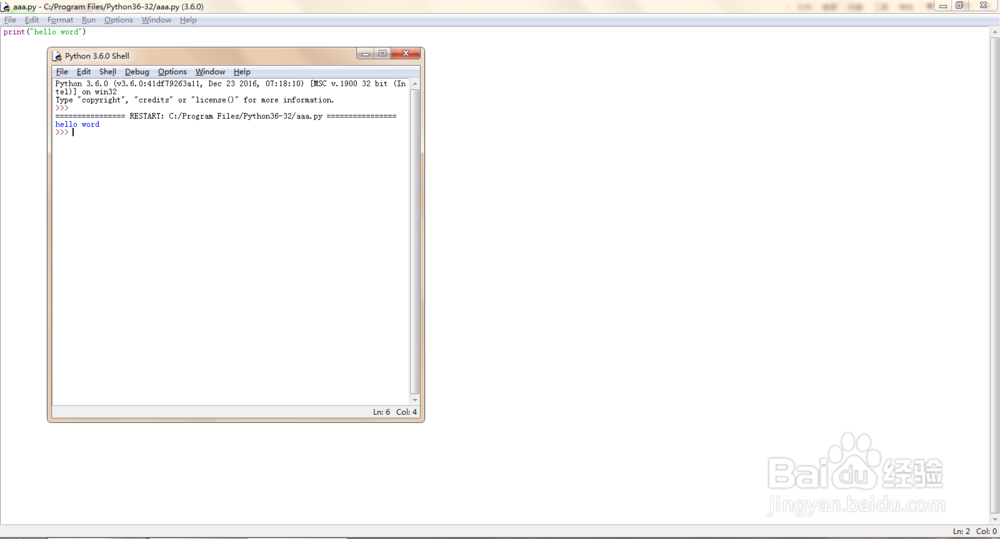Click editor window scrollbar down arrow
Viewport: 1000px width, 539px height.
[994, 519]
